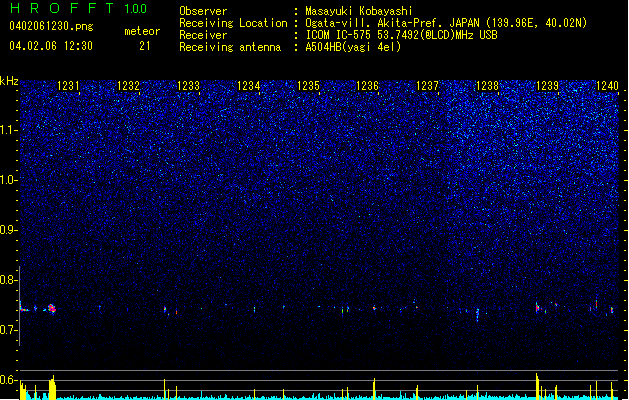Screen dimensions: 629x400
Task: Click the 1237 time marker
Action: [x=428, y=86]
